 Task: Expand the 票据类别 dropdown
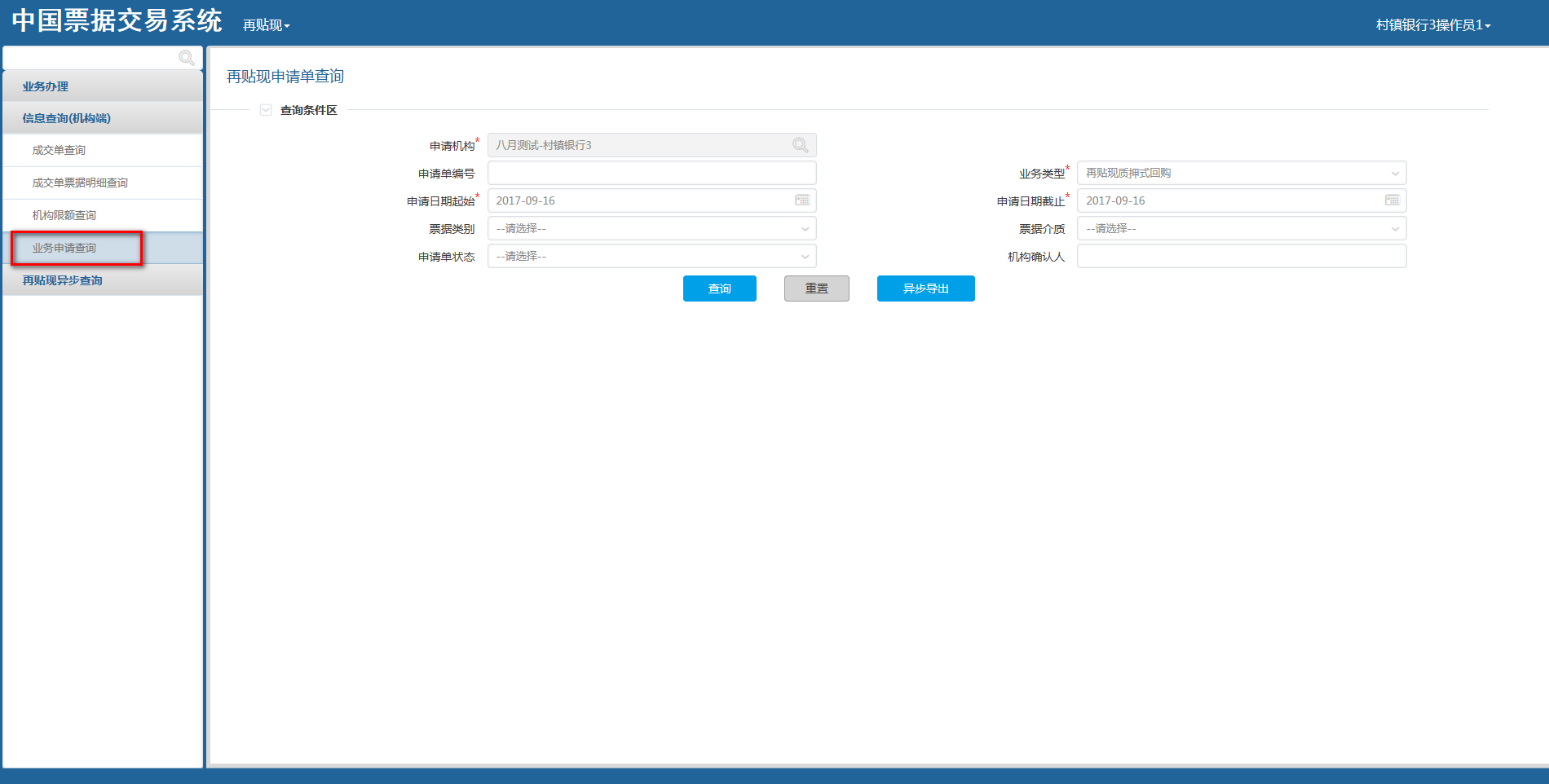[651, 229]
